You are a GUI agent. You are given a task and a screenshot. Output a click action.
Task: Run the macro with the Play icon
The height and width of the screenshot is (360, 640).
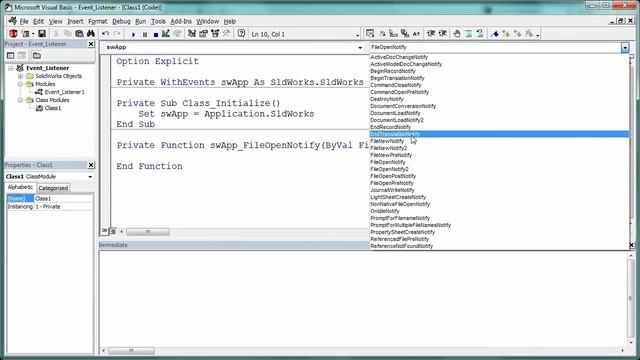point(133,34)
